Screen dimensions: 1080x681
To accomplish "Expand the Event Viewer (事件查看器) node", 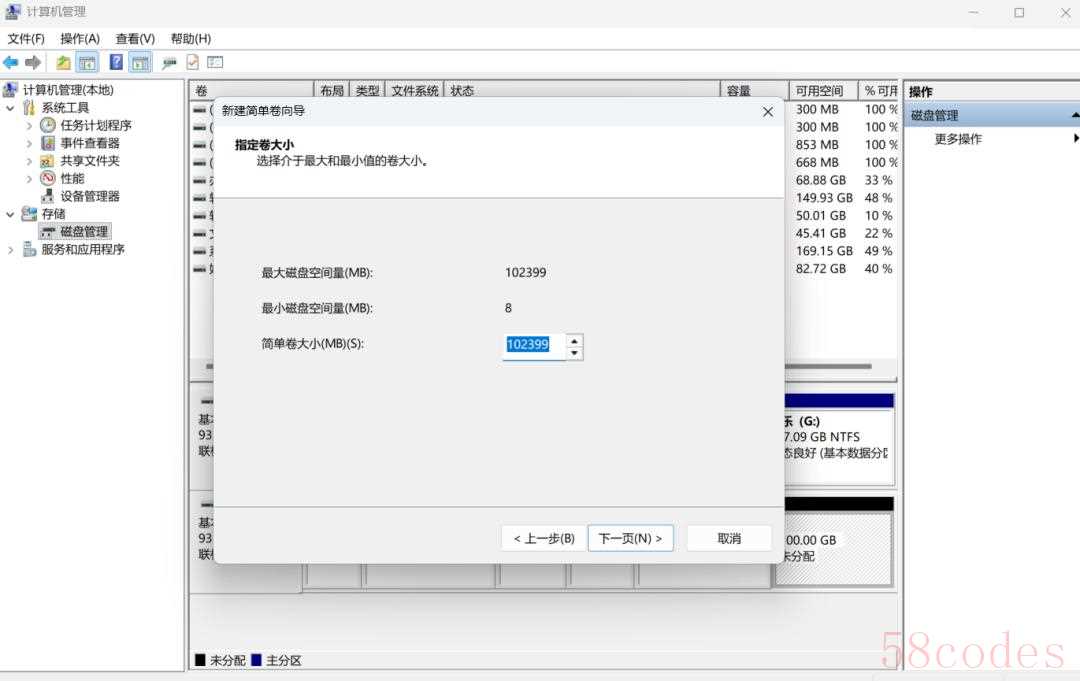I will point(29,143).
